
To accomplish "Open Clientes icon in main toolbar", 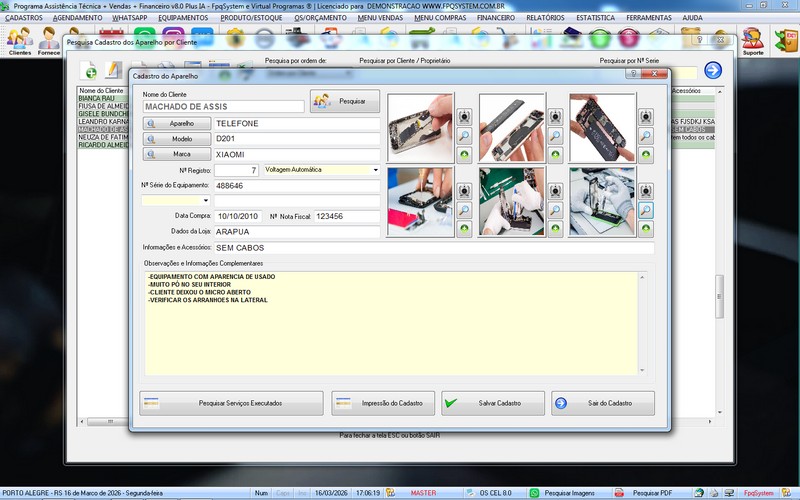I will point(19,41).
